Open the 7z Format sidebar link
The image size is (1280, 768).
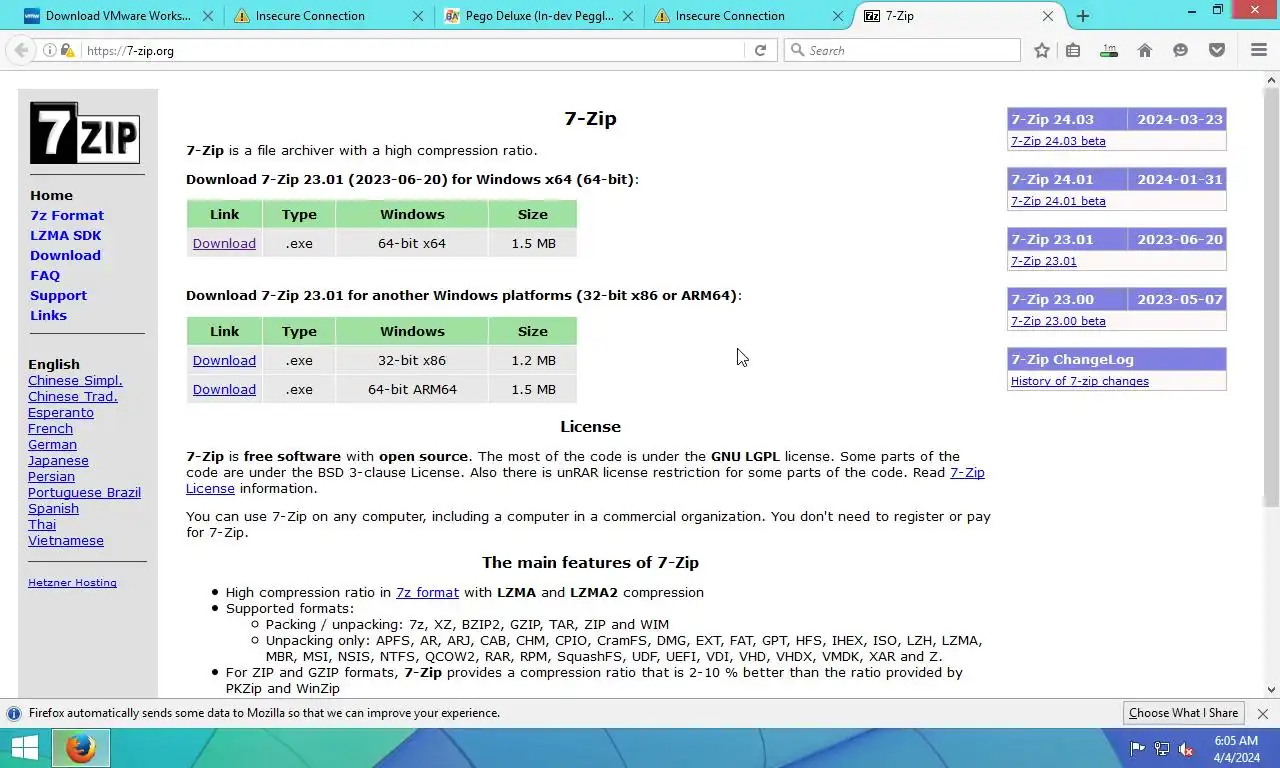coord(67,215)
